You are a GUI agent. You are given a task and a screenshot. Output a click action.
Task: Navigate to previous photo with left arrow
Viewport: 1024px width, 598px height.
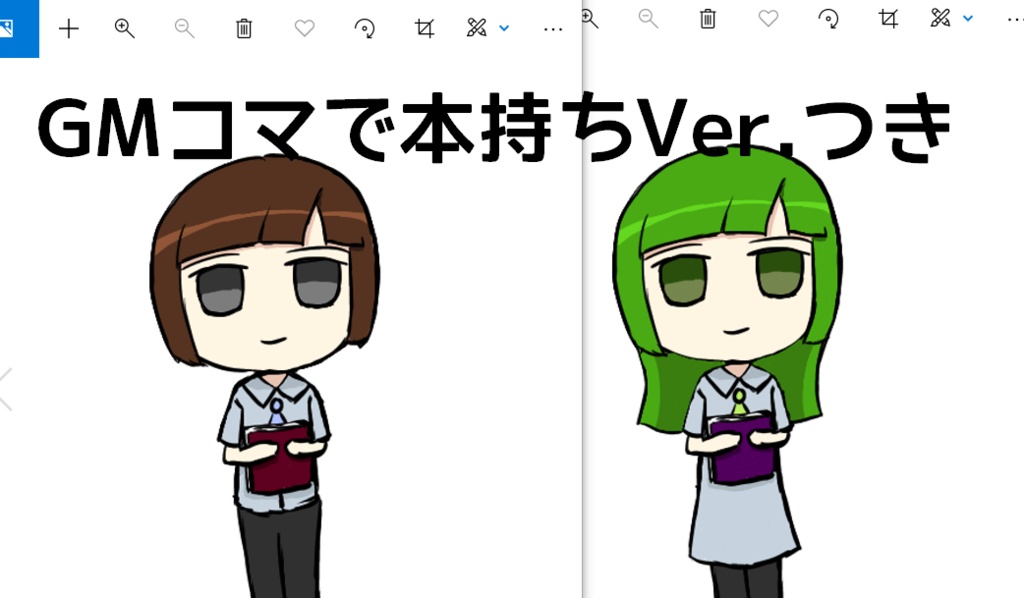point(3,390)
